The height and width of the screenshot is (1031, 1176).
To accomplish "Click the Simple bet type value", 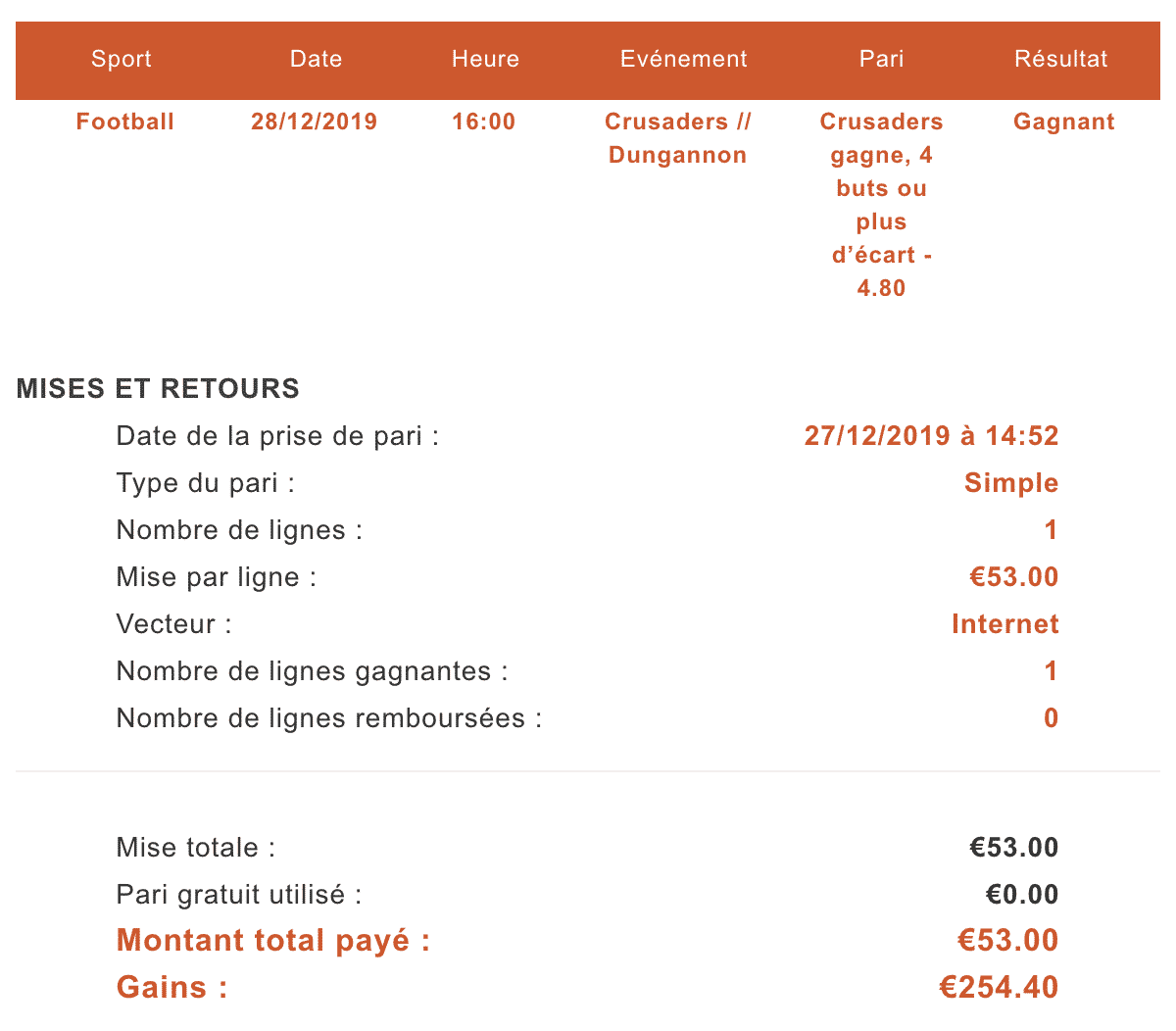I will point(1011,482).
